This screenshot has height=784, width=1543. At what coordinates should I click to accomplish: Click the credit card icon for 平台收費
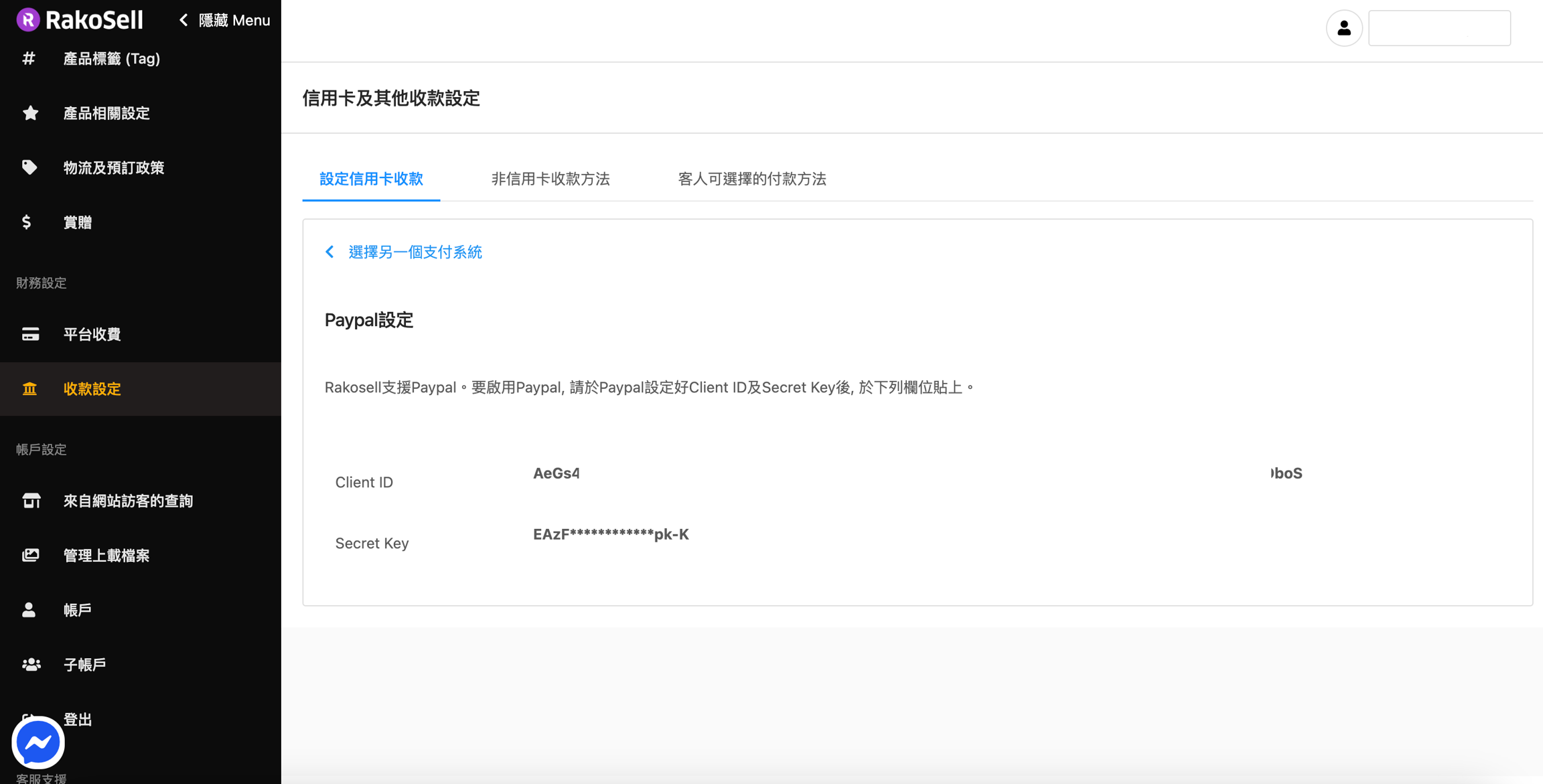(30, 334)
